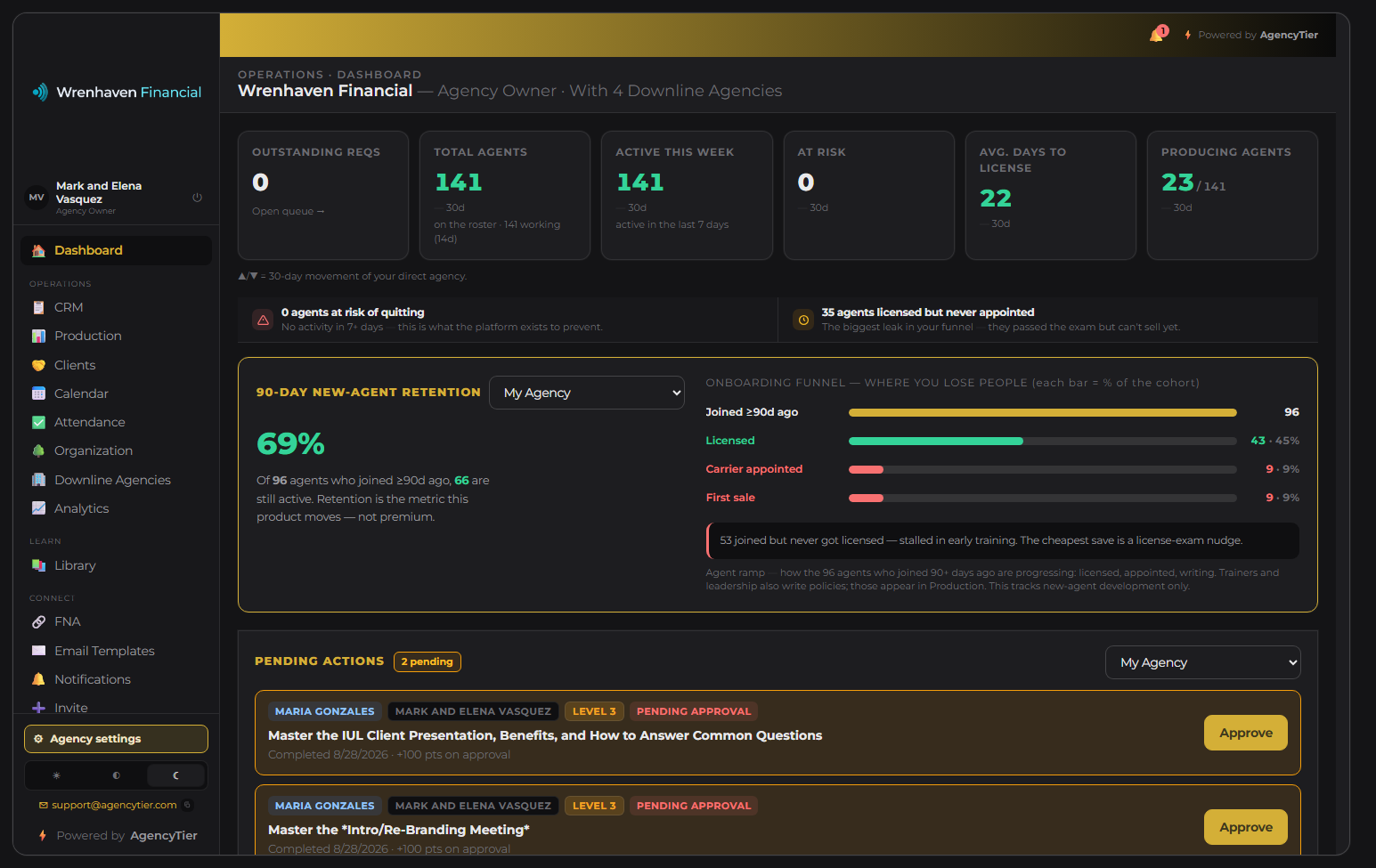Click the lightning bolt icon in sidebar footer
The width and height of the screenshot is (1376, 868).
(42, 835)
